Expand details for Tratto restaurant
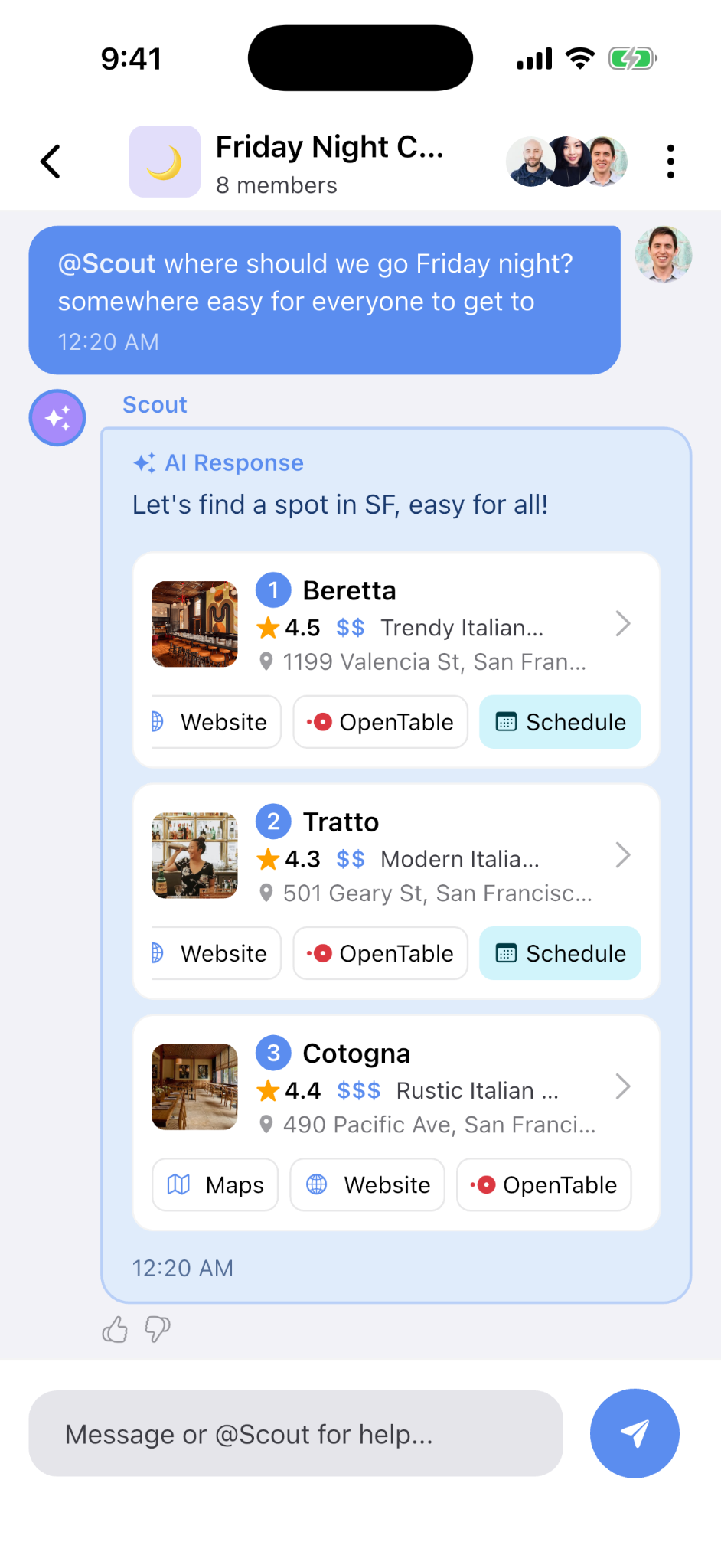 tap(623, 855)
